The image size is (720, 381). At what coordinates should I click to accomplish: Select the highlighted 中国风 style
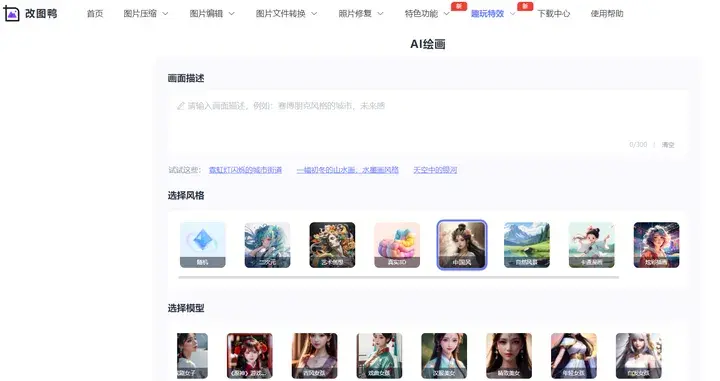[462, 245]
